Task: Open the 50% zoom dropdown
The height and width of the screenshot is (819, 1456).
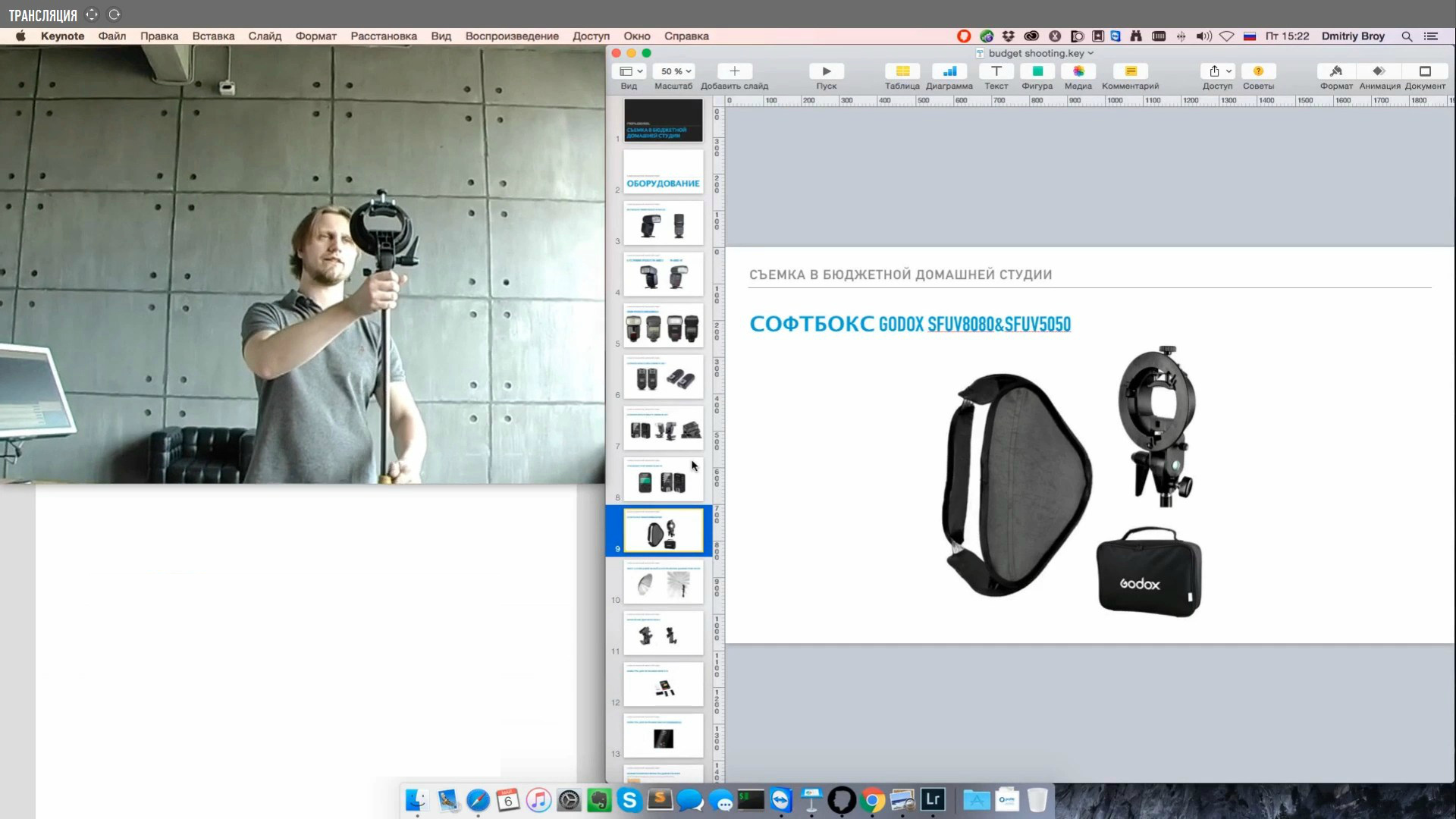Action: pyautogui.click(x=674, y=71)
